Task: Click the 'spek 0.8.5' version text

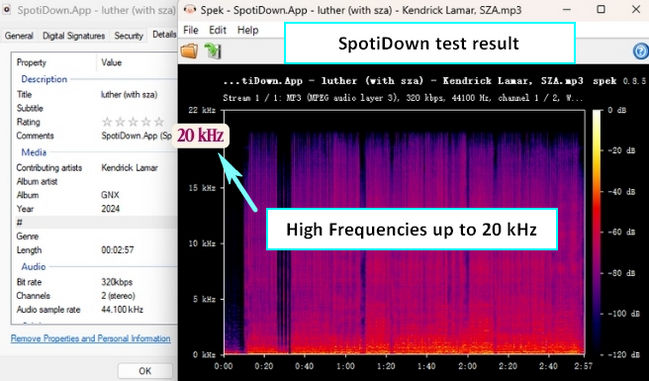Action: pos(619,81)
